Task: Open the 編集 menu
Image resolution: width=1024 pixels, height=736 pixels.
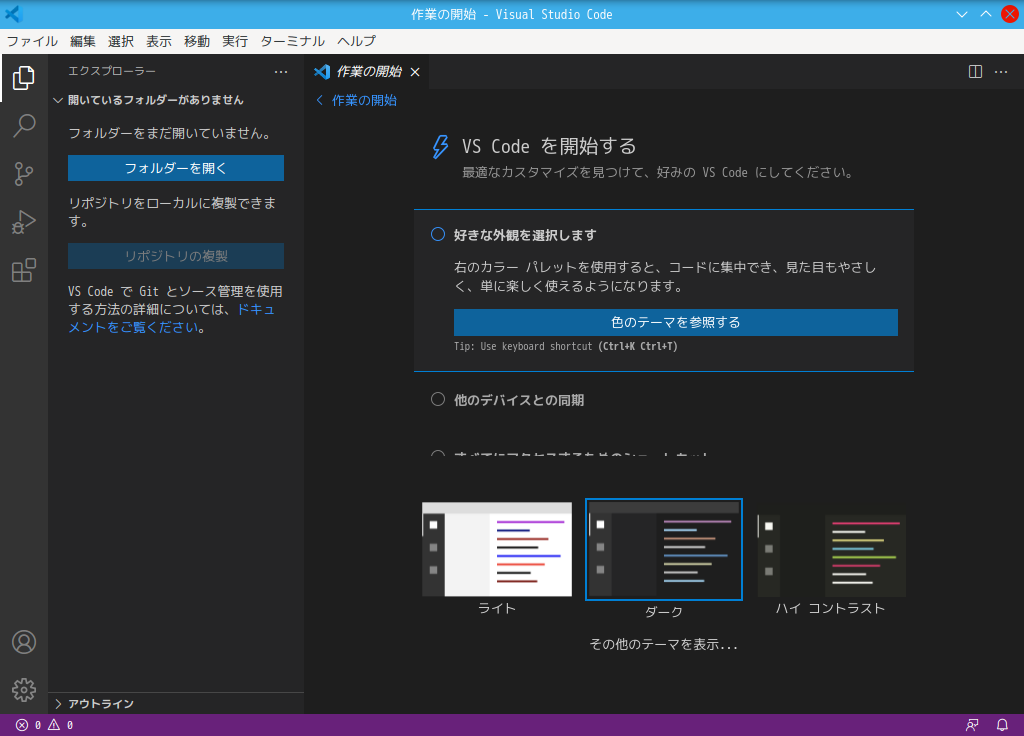Action: coord(83,41)
